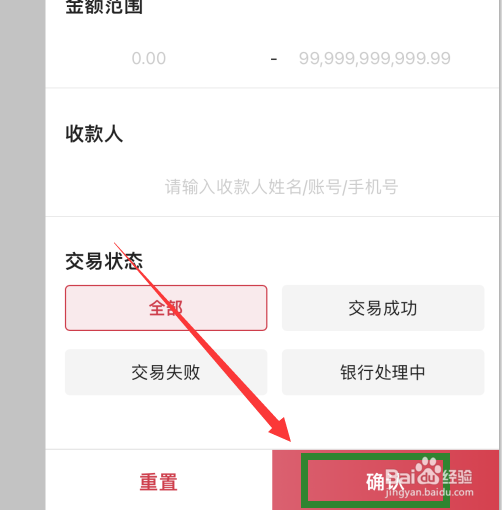Viewport: 502px width, 510px height.
Task: Click the "Bai" letters of the Baidu logo
Action: (400, 477)
